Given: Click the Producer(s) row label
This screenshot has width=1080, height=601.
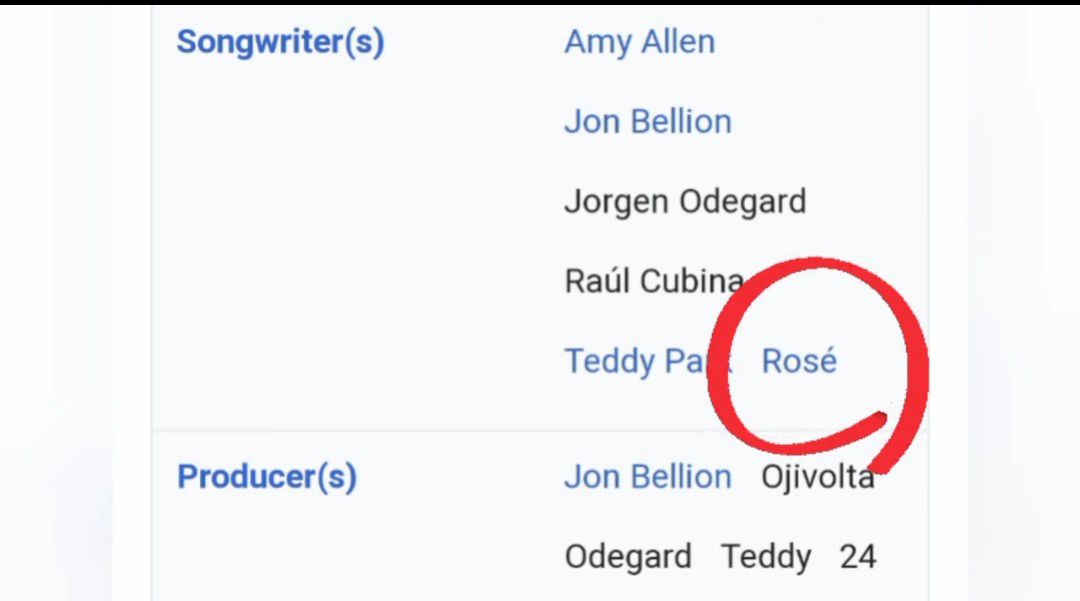Looking at the screenshot, I should tap(266, 477).
